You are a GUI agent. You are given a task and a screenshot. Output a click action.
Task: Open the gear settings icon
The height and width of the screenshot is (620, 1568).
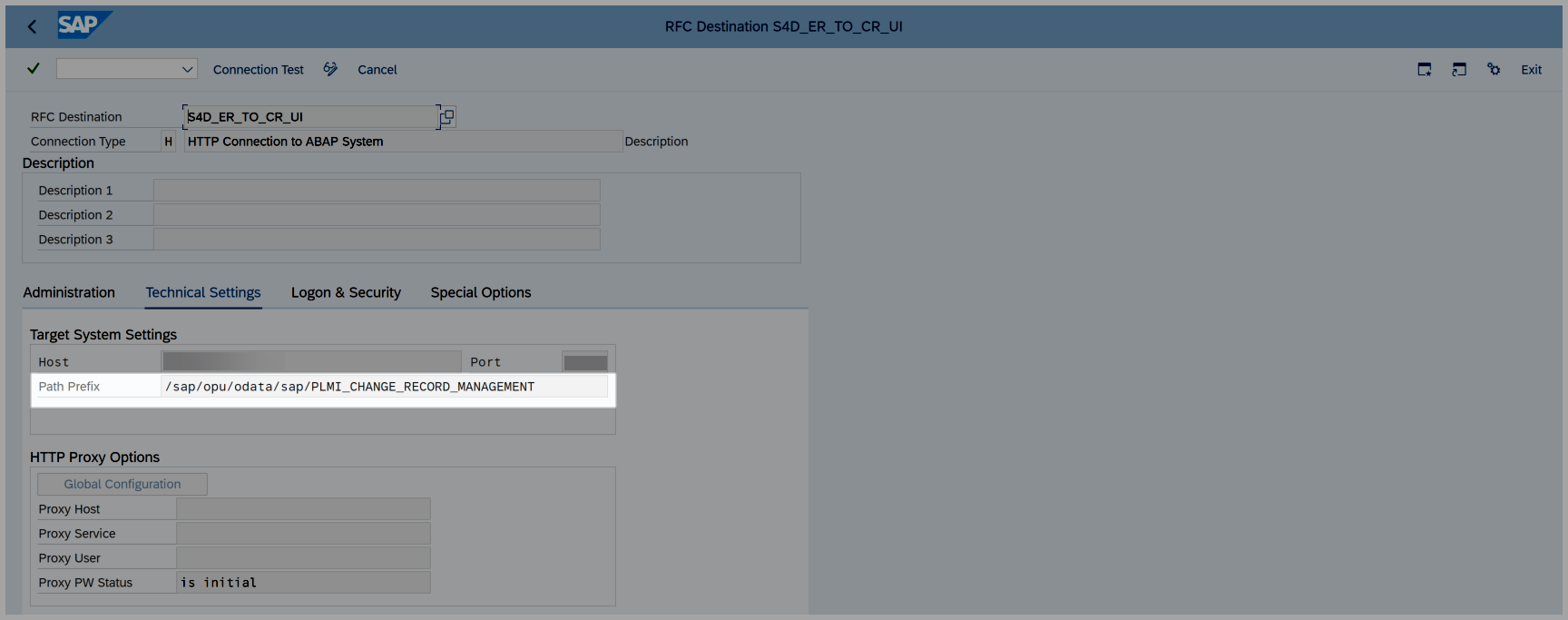1494,70
